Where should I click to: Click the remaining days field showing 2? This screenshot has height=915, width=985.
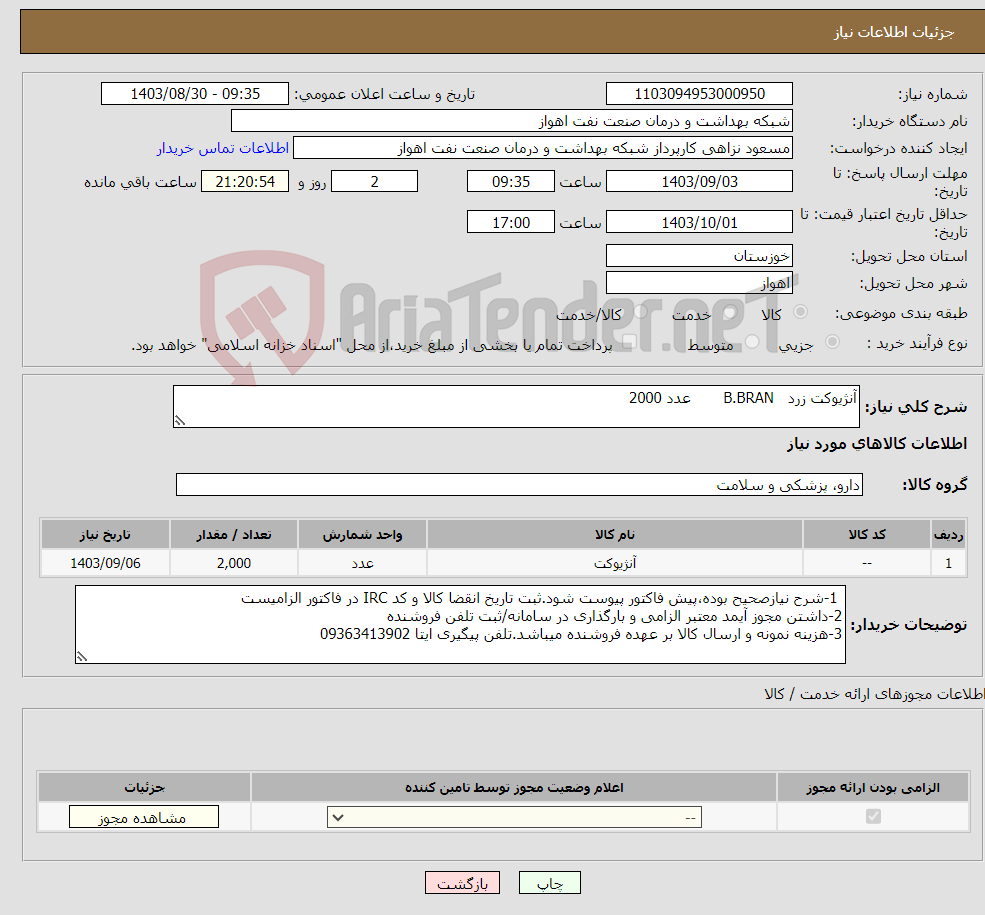(x=374, y=182)
